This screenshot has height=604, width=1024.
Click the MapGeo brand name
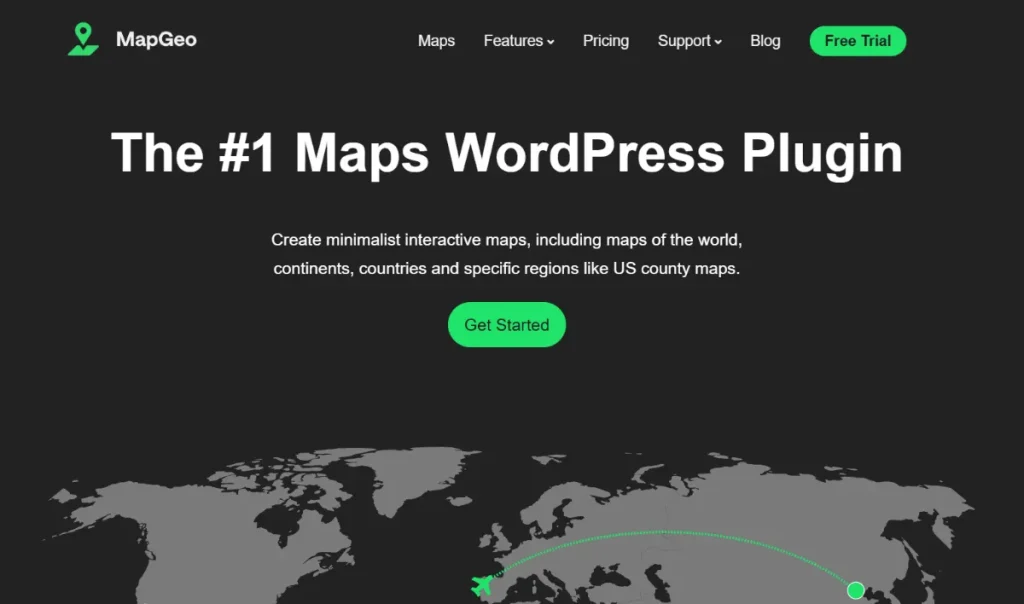156,40
